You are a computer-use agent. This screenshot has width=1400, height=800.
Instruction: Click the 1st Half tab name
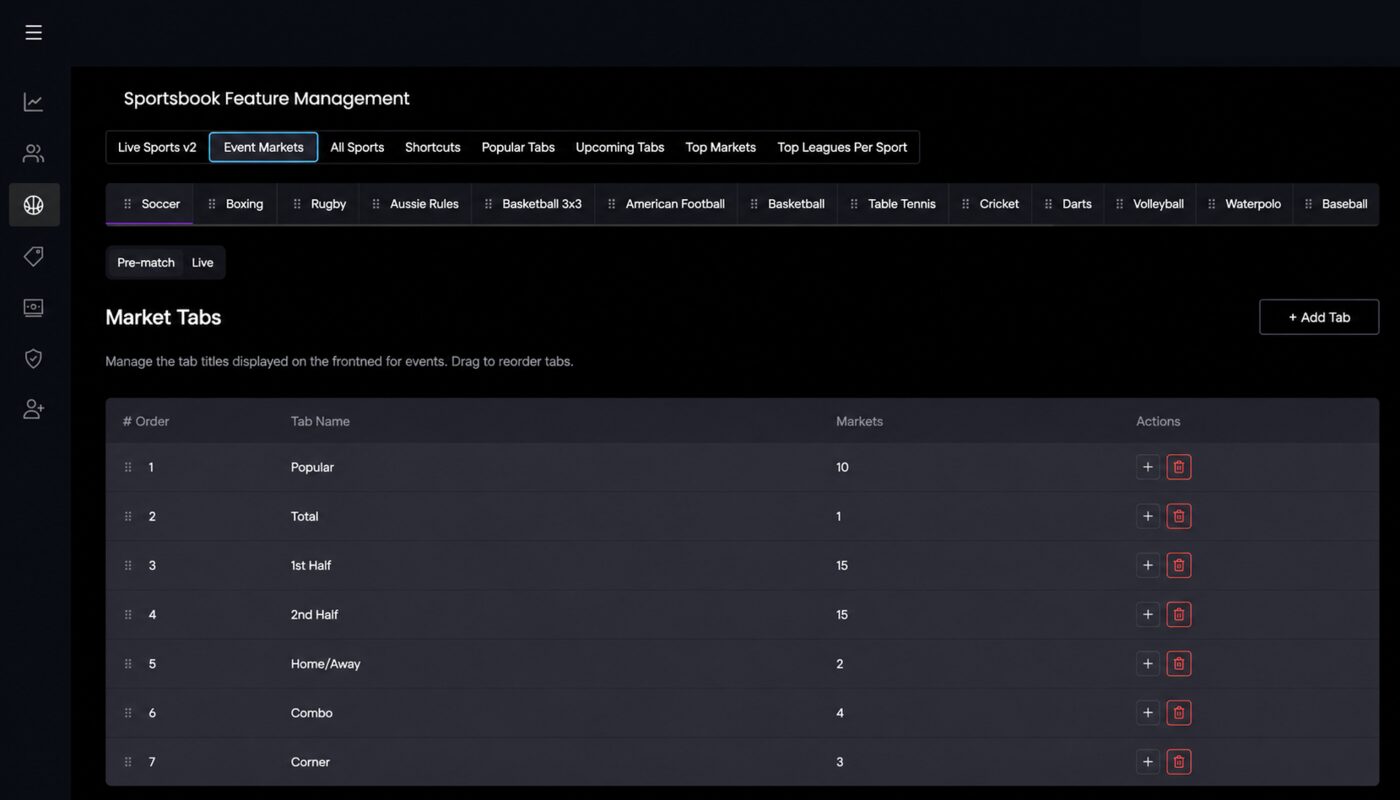point(311,565)
